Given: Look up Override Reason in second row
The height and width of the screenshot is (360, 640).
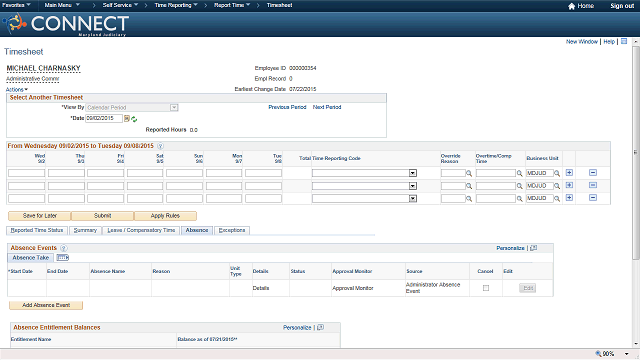Looking at the screenshot, I should (x=469, y=186).
